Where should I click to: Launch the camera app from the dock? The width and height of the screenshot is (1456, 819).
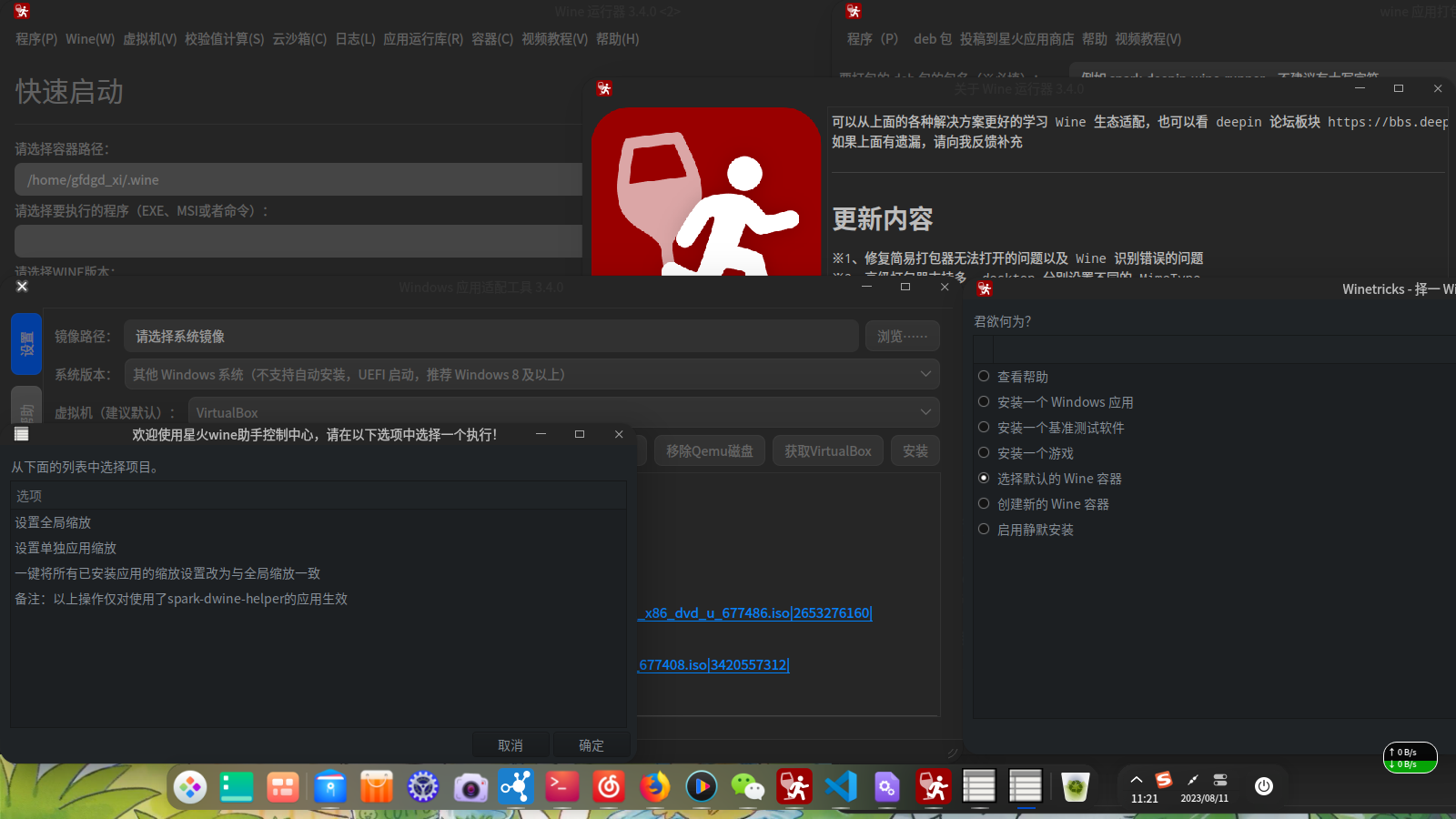pos(470,787)
